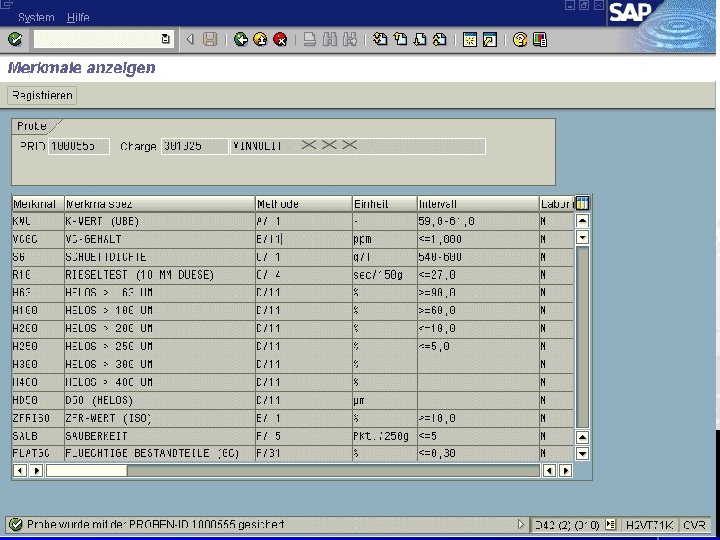Image resolution: width=720 pixels, height=540 pixels.
Task: Click the Find binoculars icon
Action: [330, 39]
